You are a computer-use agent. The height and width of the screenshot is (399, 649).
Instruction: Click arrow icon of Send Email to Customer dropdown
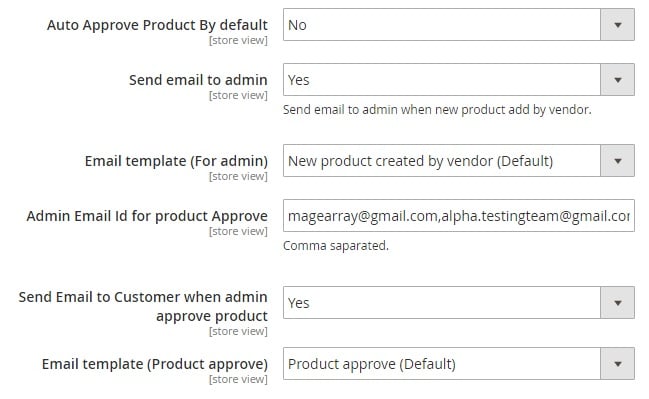617,303
